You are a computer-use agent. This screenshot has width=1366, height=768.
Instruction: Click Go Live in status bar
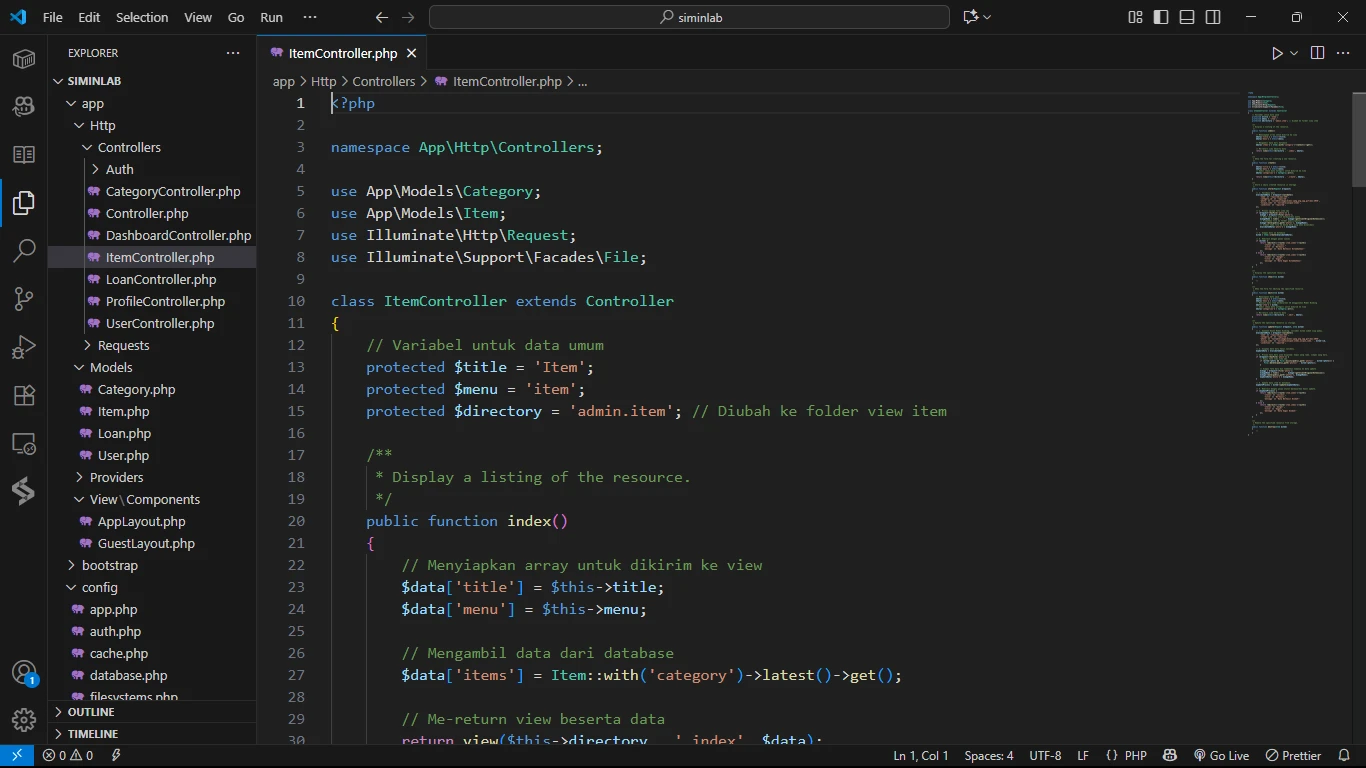coord(1221,756)
